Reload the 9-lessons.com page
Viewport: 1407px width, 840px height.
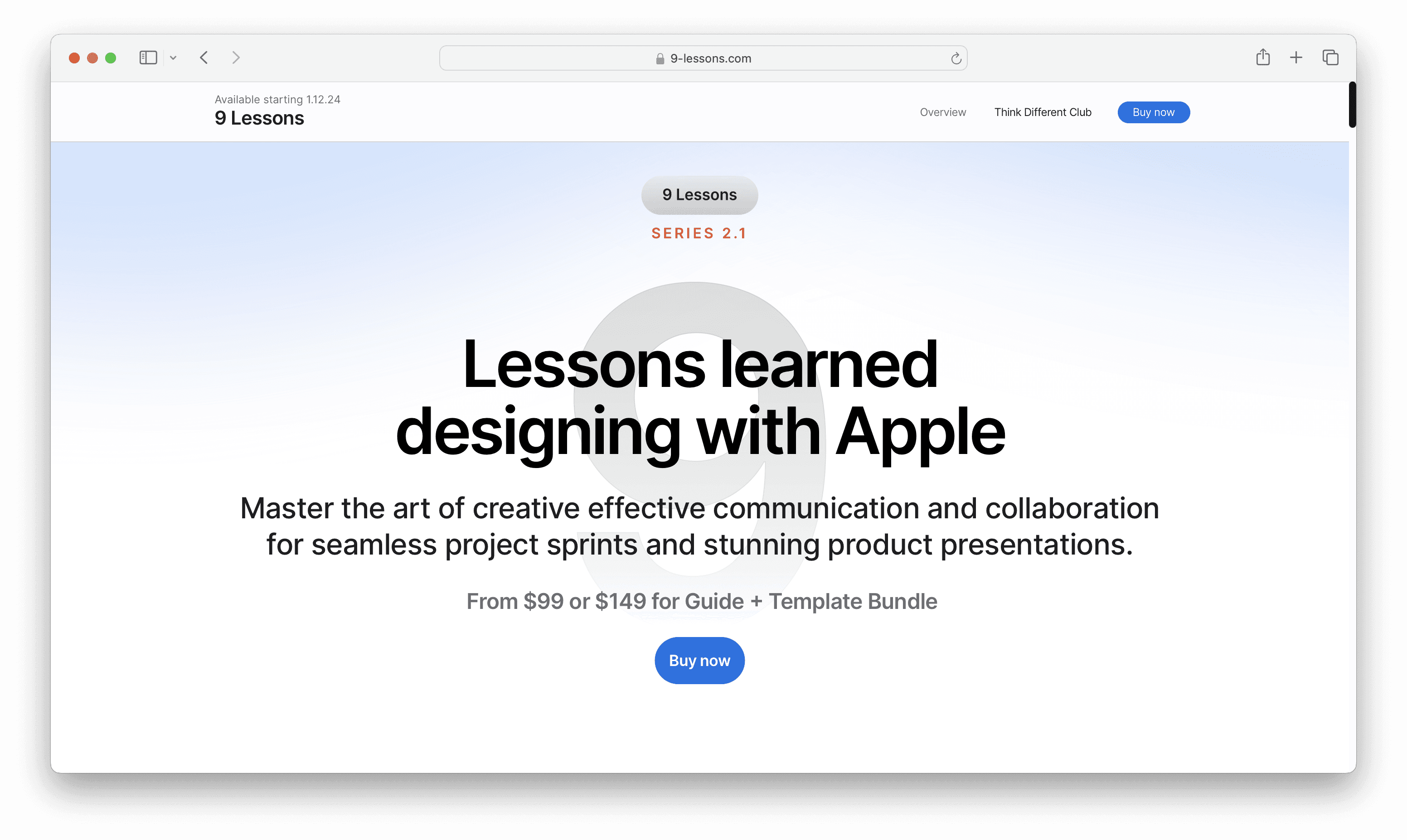coord(956,58)
